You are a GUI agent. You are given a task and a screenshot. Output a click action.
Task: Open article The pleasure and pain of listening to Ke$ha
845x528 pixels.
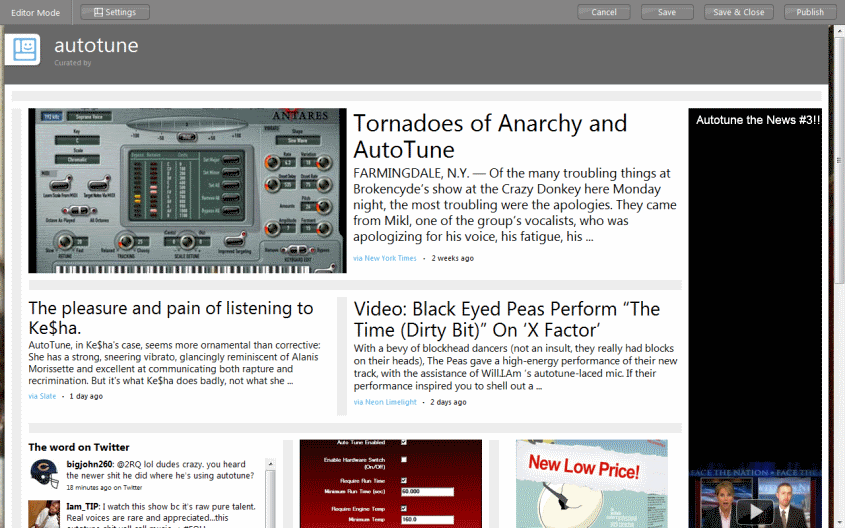(170, 317)
